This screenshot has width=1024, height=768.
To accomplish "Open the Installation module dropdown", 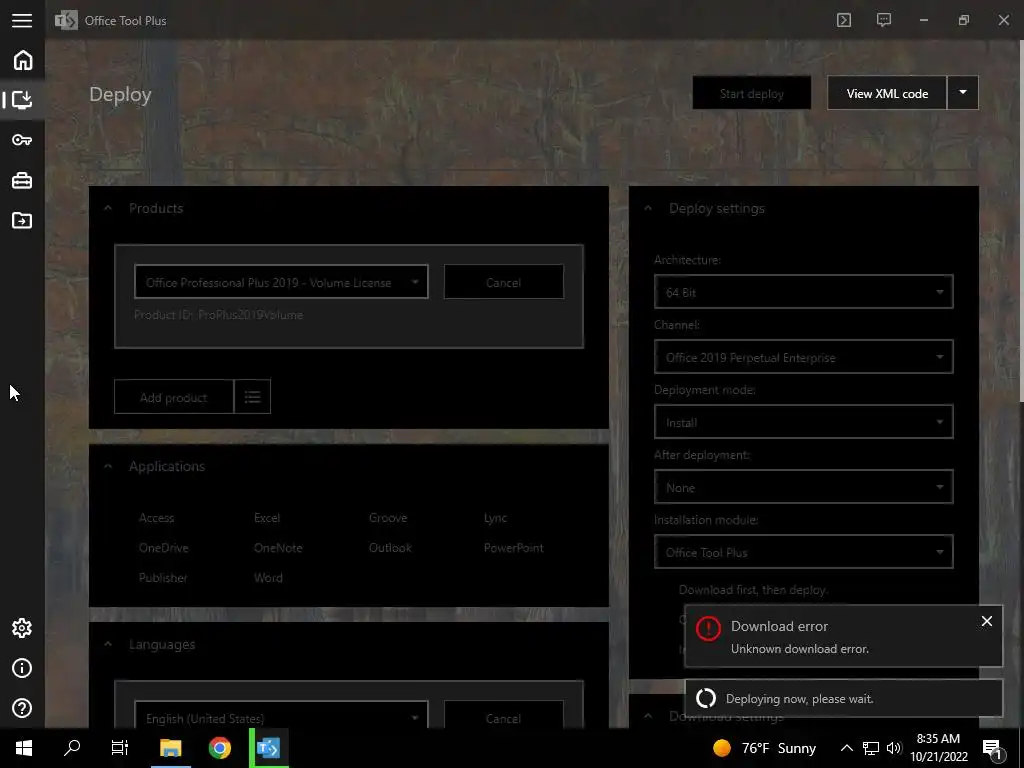I will pyautogui.click(x=803, y=552).
